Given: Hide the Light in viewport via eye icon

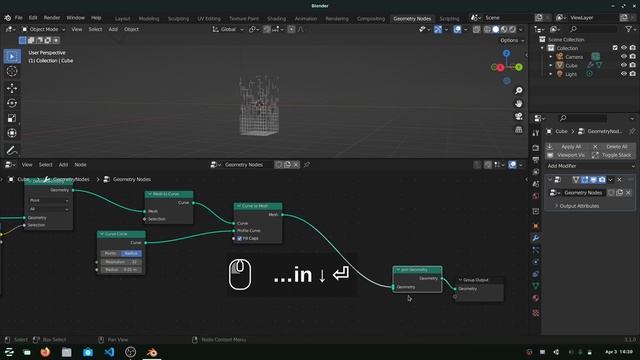Looking at the screenshot, I should (624, 74).
